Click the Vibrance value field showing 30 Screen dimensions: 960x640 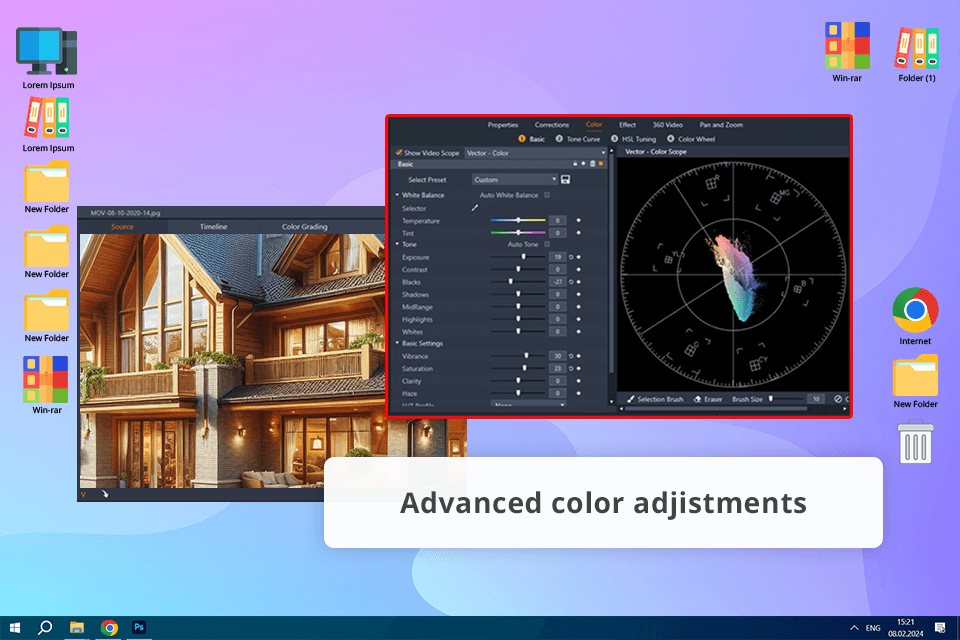pyautogui.click(x=557, y=356)
